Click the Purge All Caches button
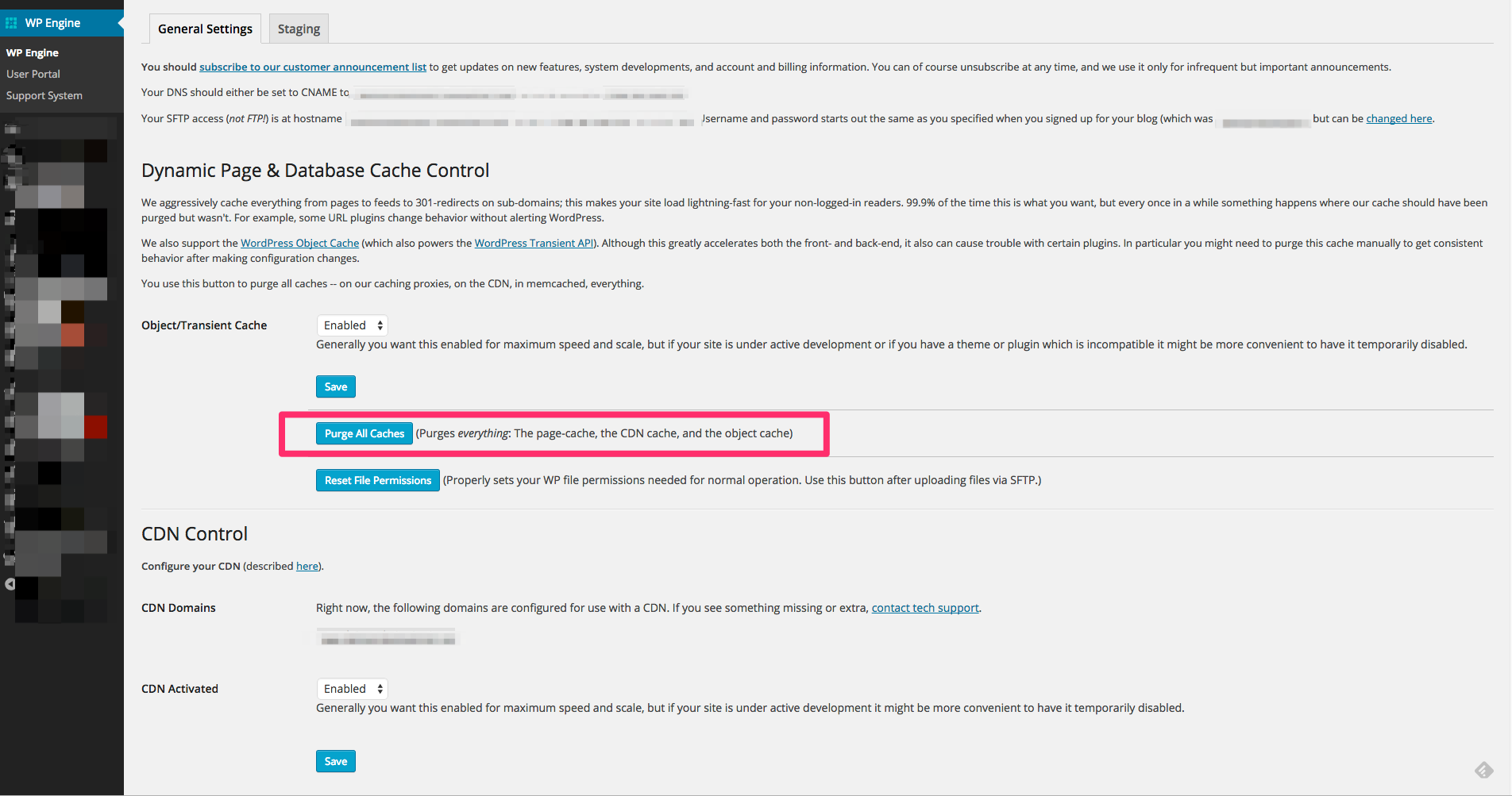This screenshot has width=1512, height=796. tap(364, 434)
